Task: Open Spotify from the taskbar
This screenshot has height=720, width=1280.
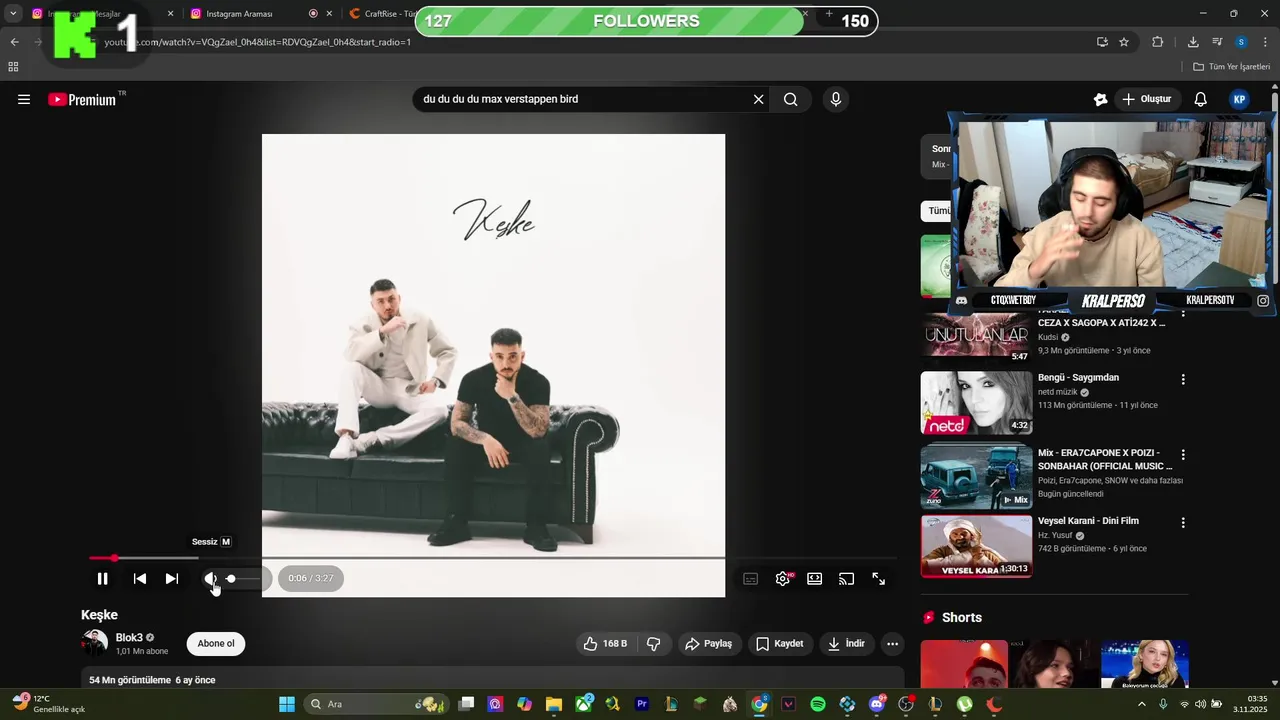Action: coord(818,704)
